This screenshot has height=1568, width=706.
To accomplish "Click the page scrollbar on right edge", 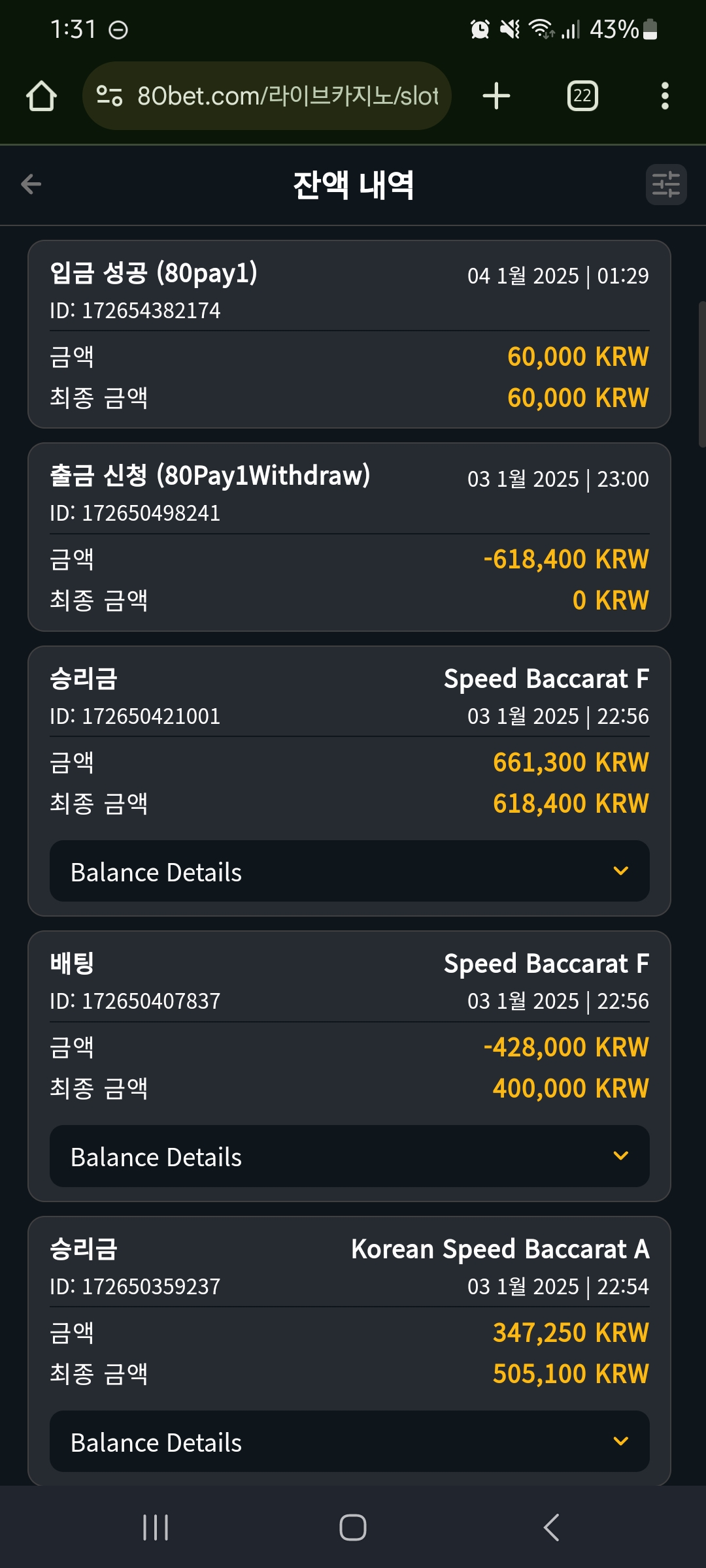I will tap(702, 374).
